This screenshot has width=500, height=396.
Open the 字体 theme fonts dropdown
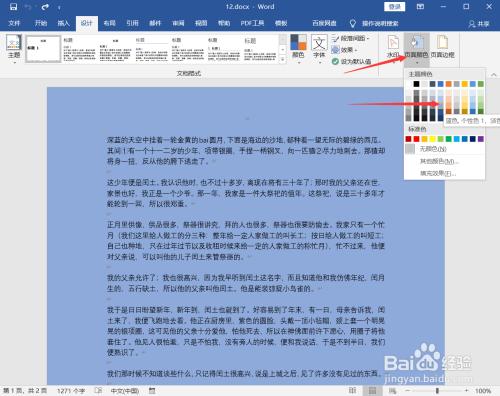[x=319, y=49]
